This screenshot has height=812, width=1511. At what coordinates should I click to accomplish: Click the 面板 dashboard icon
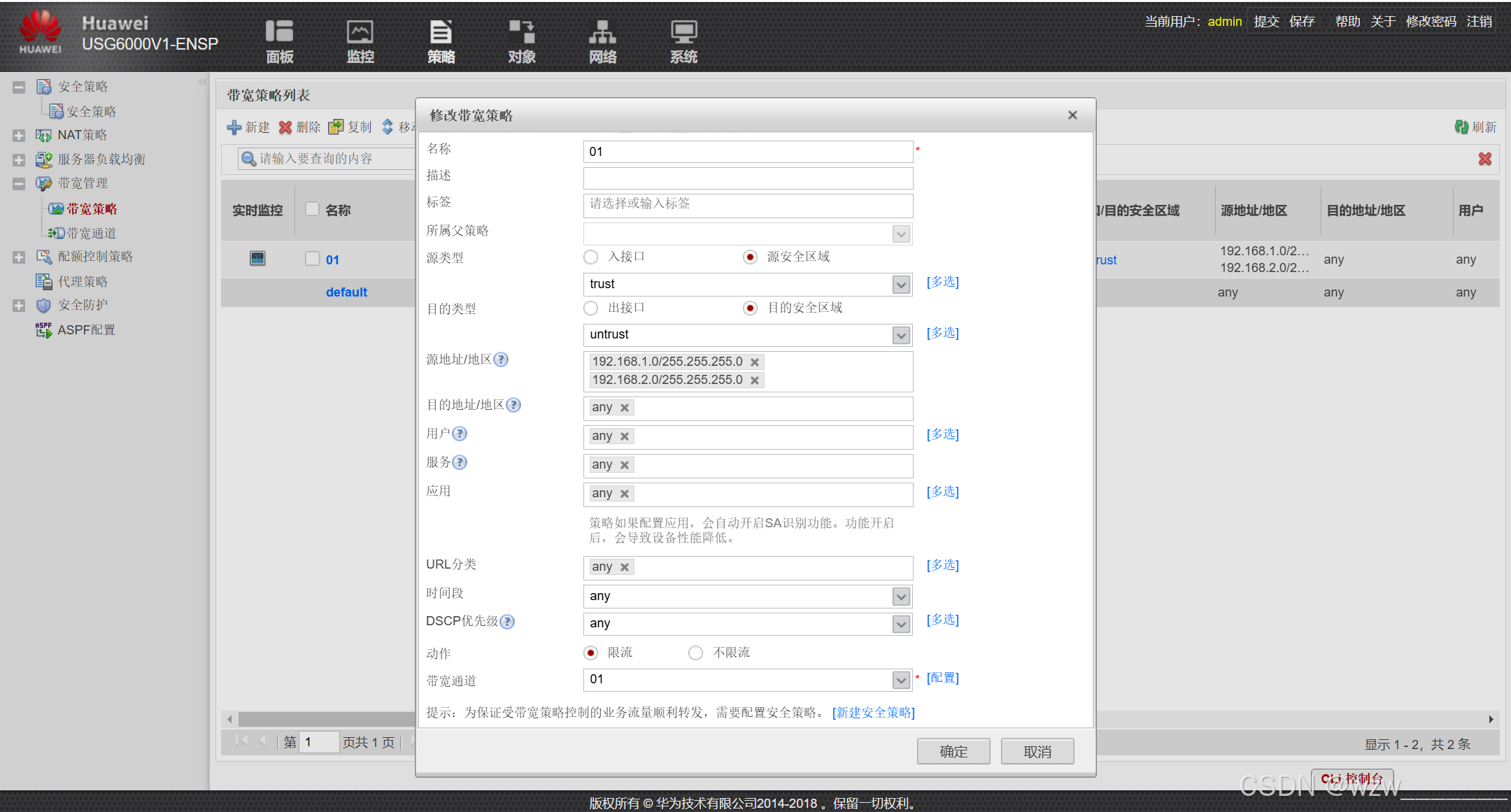tap(279, 32)
